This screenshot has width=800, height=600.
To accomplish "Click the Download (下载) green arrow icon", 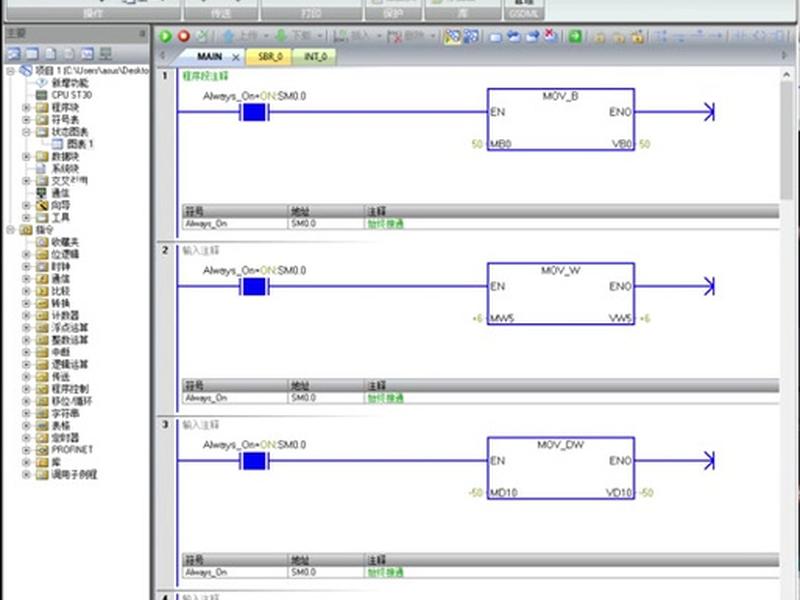I will tap(281, 36).
